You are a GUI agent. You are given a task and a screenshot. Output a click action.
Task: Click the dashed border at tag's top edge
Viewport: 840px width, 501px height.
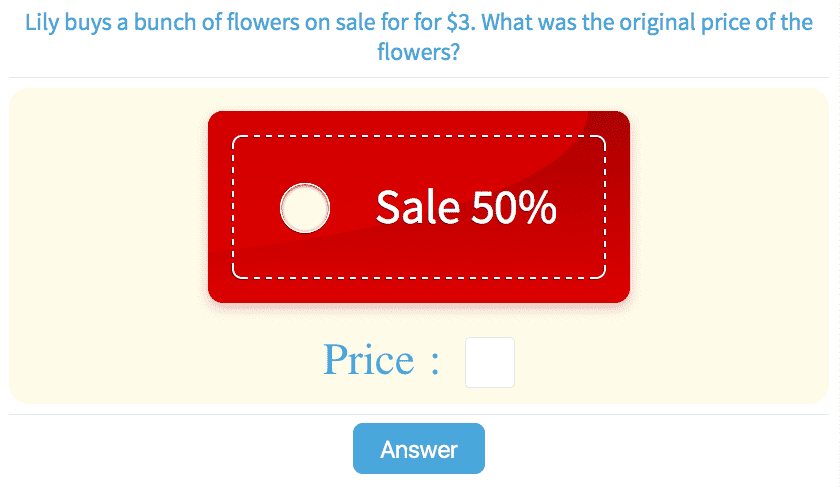(x=418, y=136)
